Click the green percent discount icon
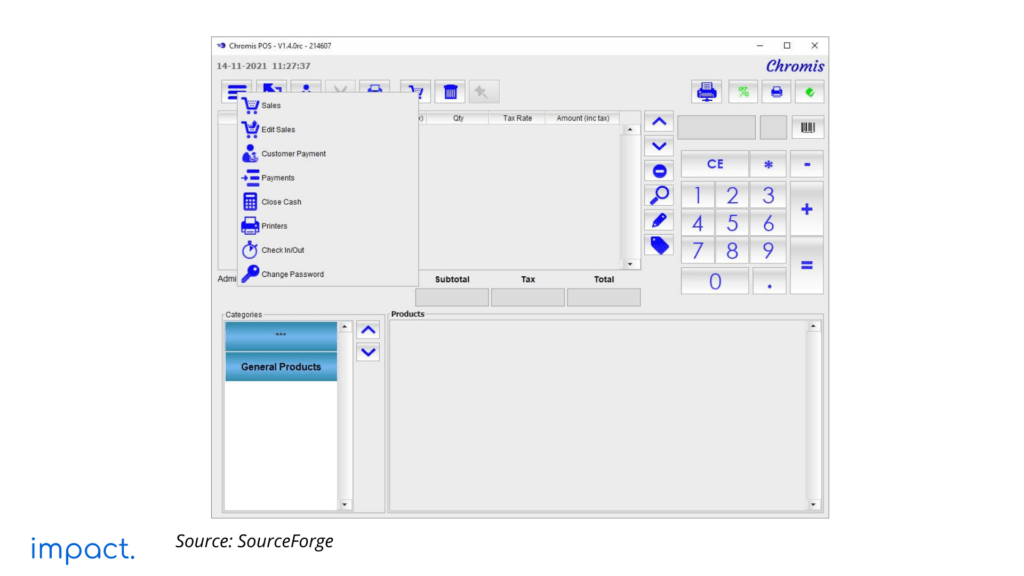Viewport: 1024px width, 576px height. pyautogui.click(x=743, y=92)
